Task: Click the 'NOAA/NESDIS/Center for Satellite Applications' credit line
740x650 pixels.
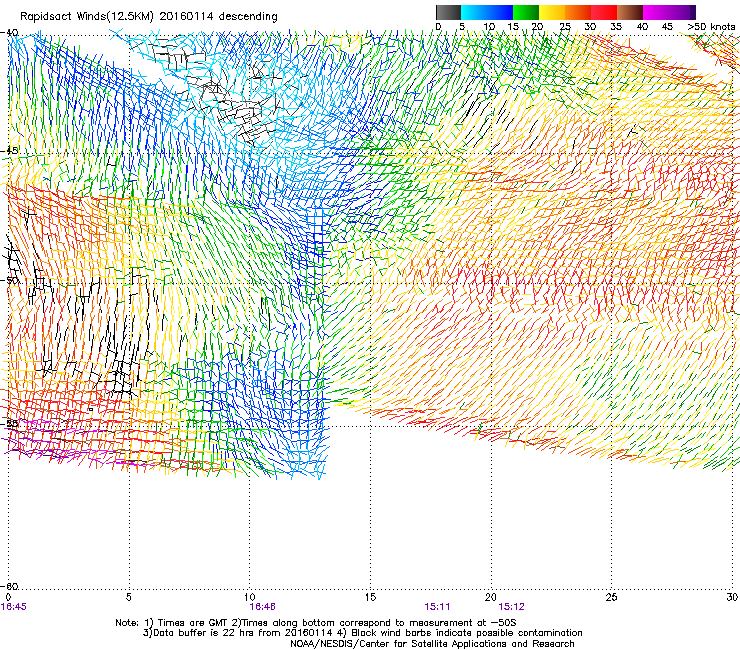Action: 432,644
